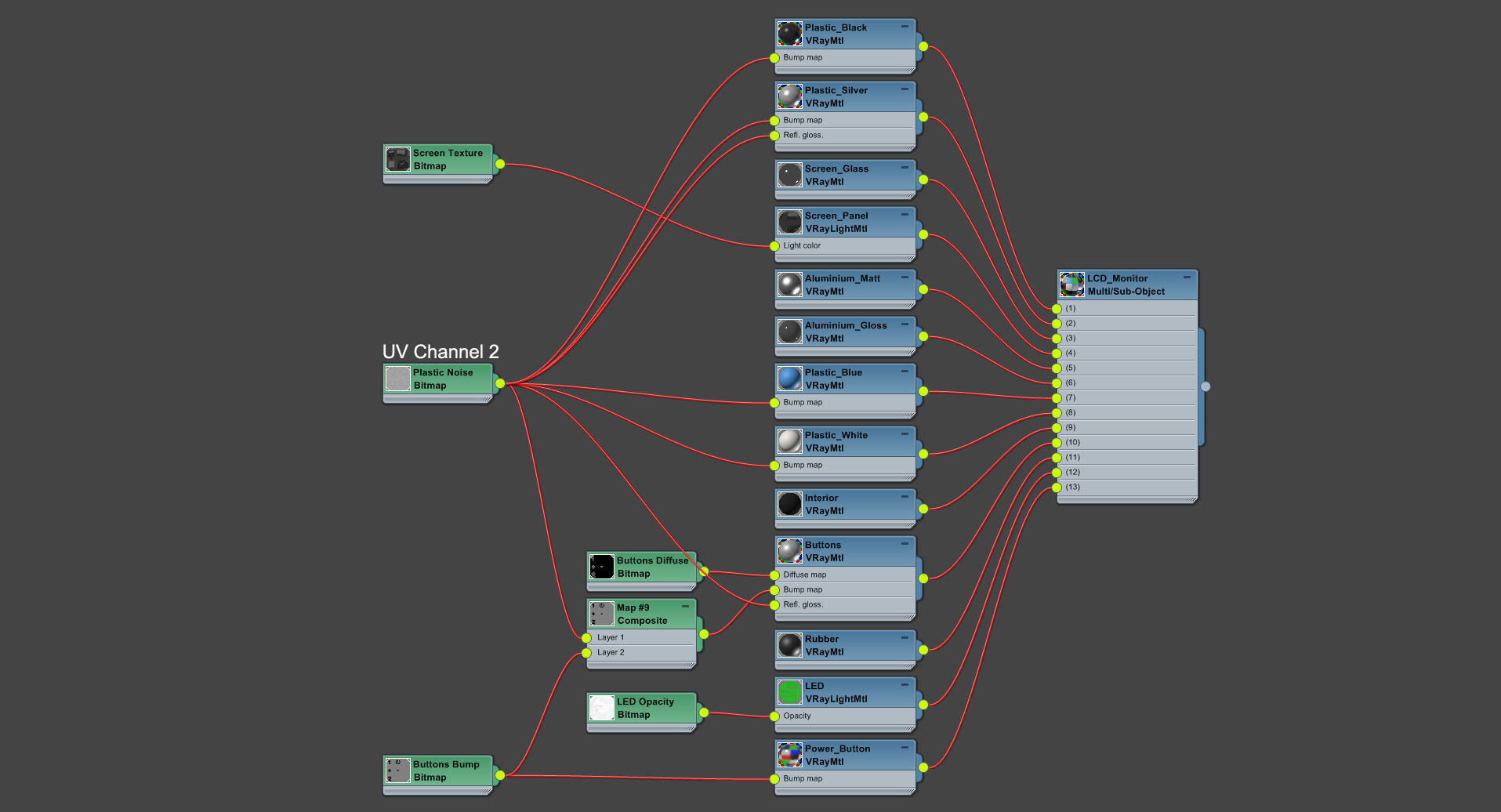Collapse the LCD_Monitor Multi/Sub-Object node

tap(1187, 277)
